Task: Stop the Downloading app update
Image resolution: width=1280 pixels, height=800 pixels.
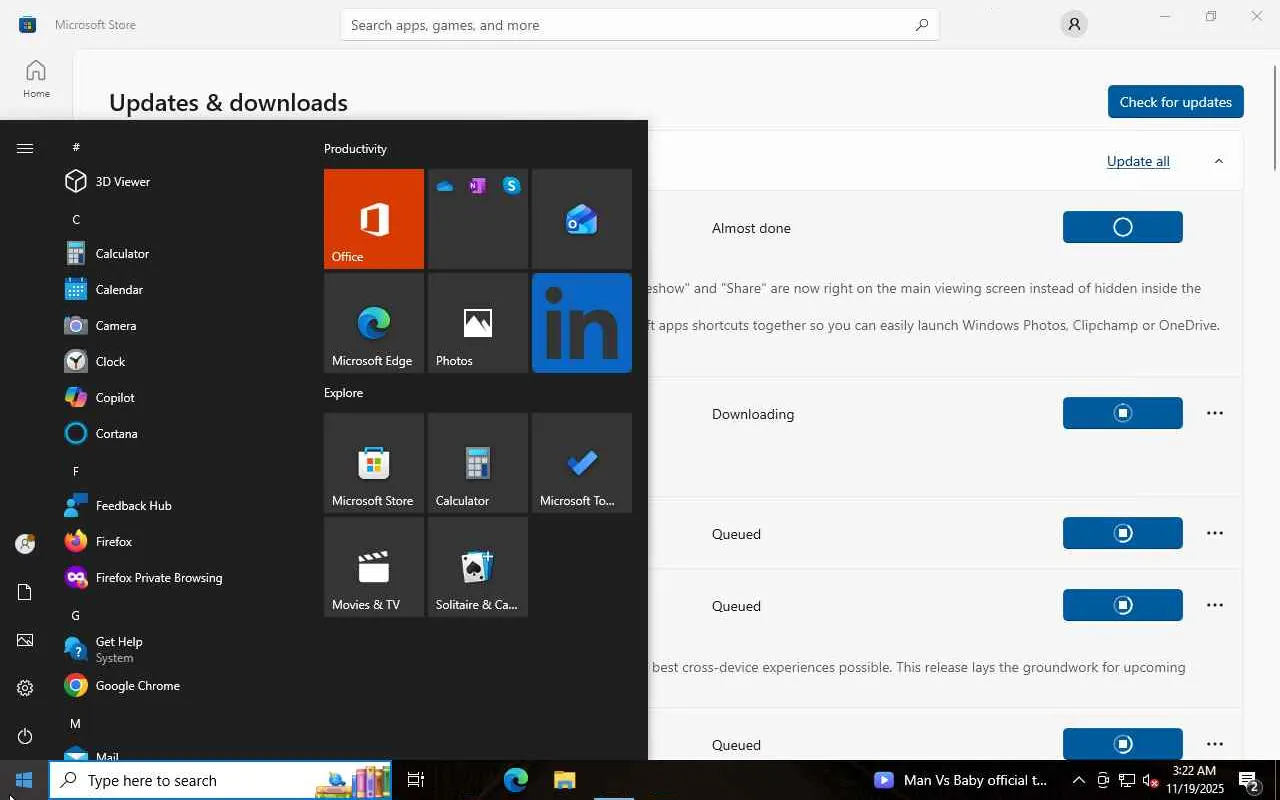Action: [x=1123, y=413]
